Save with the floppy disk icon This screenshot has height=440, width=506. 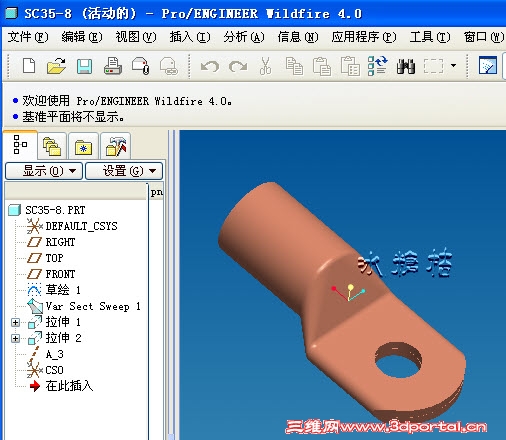coord(84,66)
